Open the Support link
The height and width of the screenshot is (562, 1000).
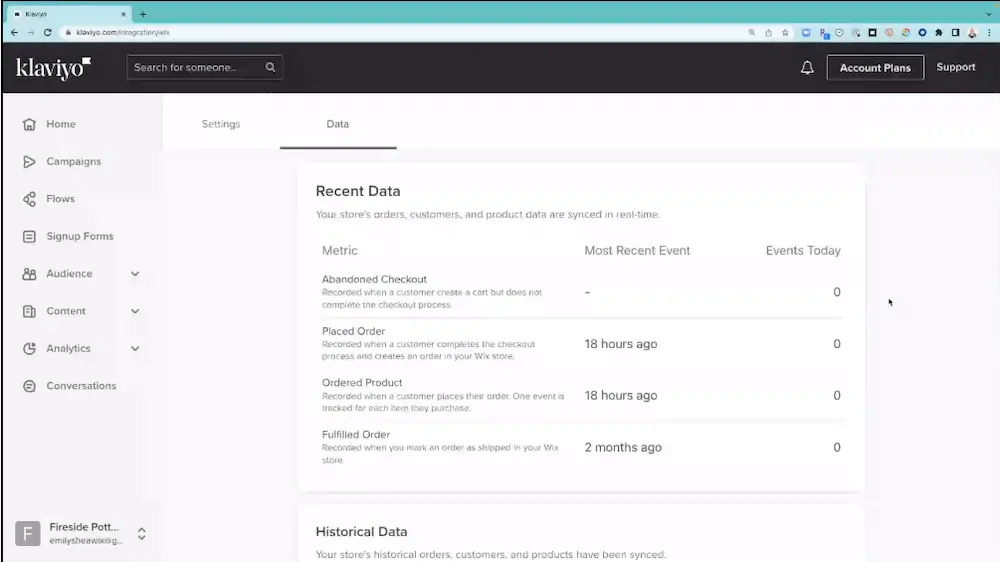click(955, 67)
